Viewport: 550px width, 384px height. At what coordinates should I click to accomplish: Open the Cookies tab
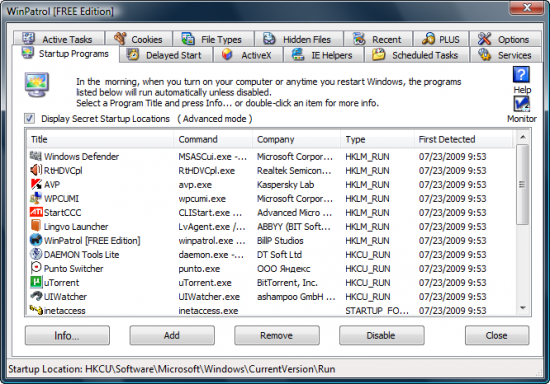point(139,39)
